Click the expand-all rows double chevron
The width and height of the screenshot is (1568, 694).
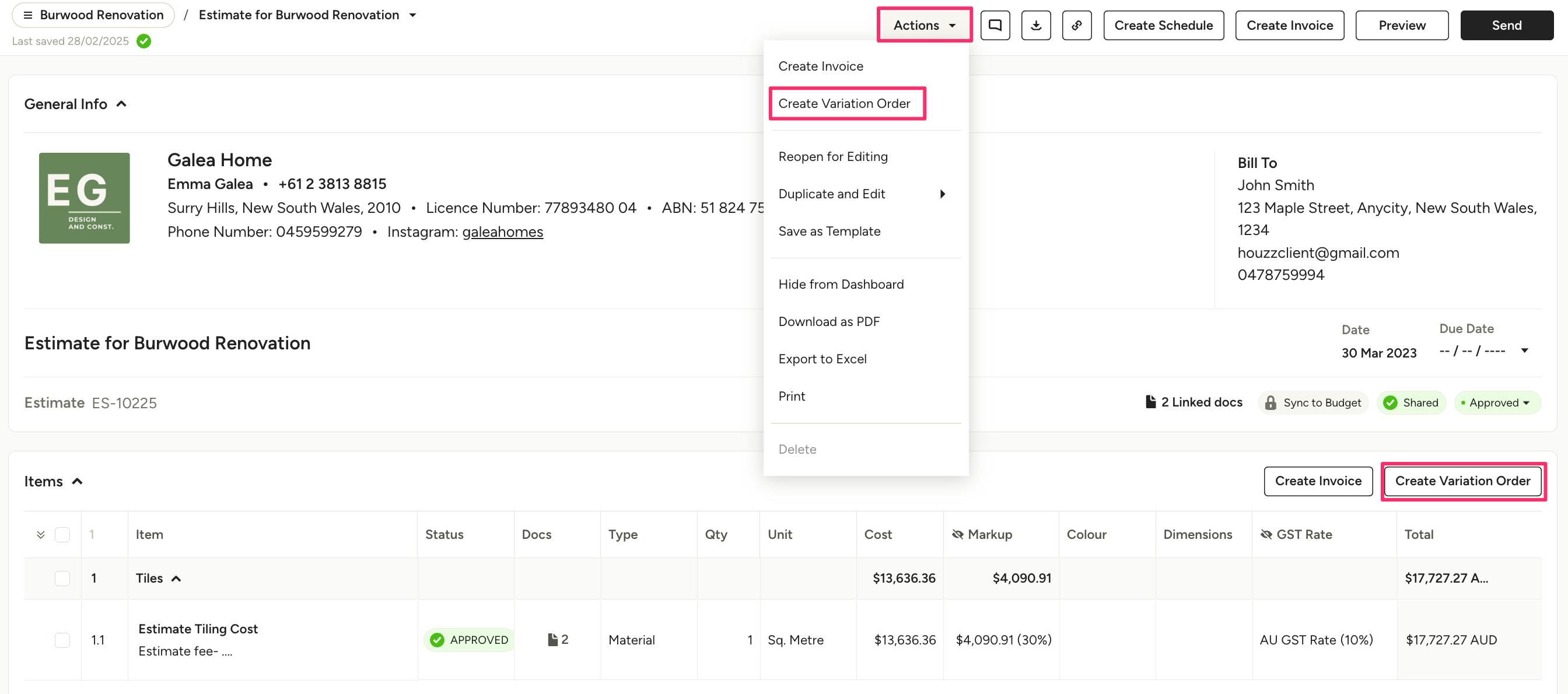click(41, 535)
